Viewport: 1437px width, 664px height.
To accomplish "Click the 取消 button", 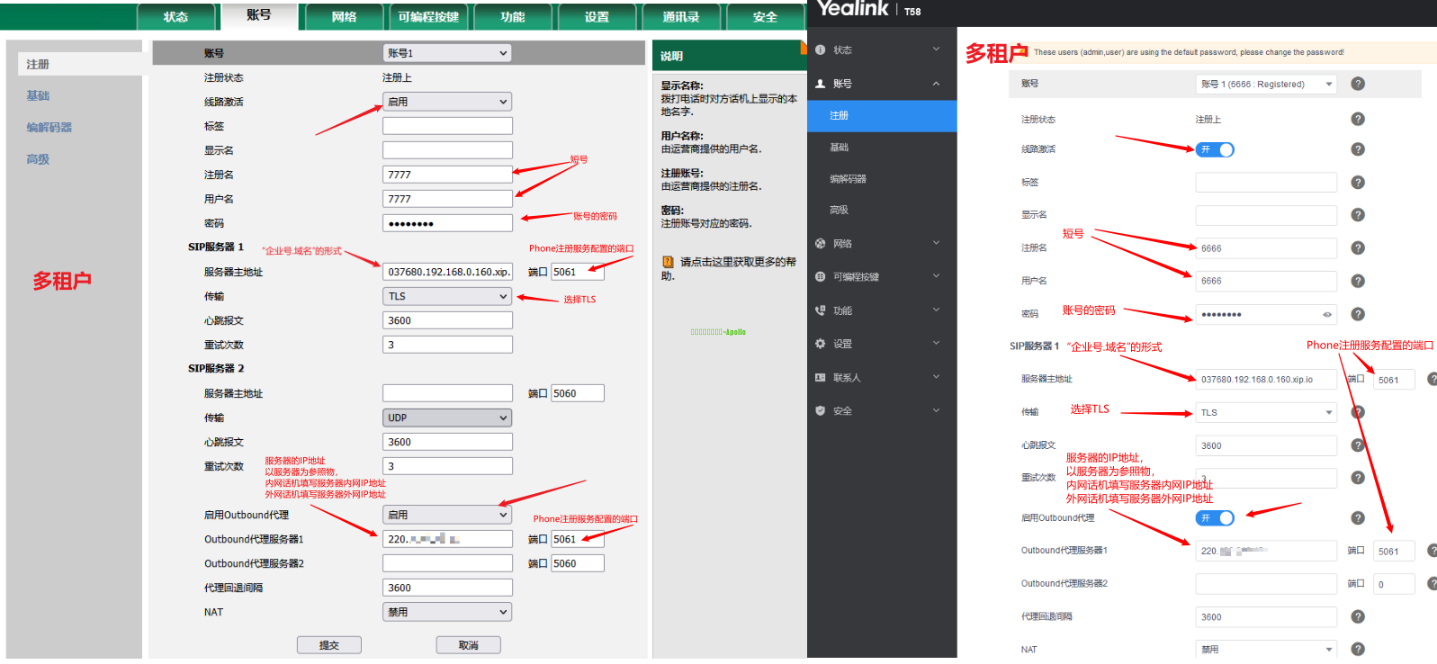I will pos(468,645).
